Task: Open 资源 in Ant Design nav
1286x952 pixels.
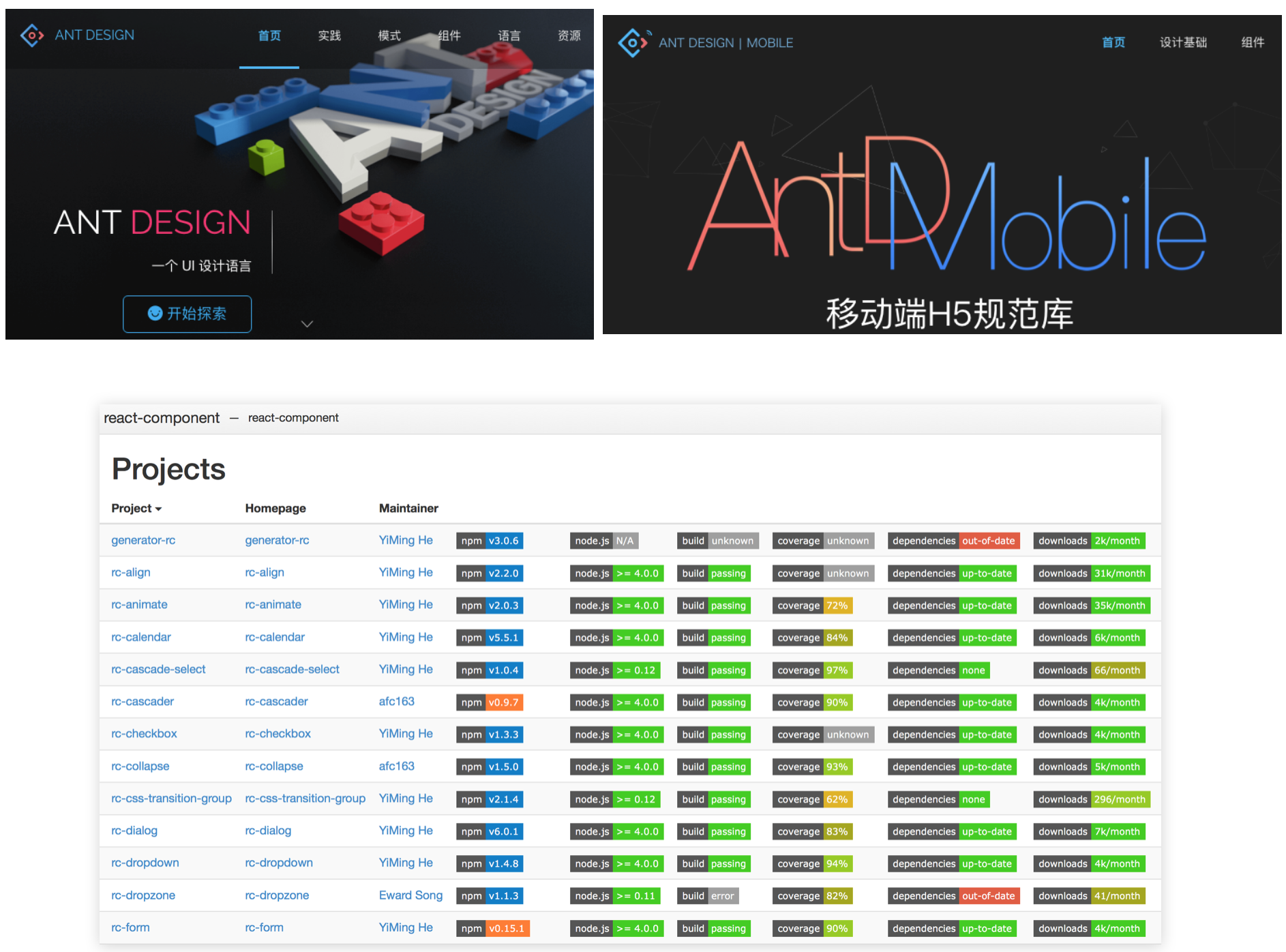Action: click(x=569, y=35)
